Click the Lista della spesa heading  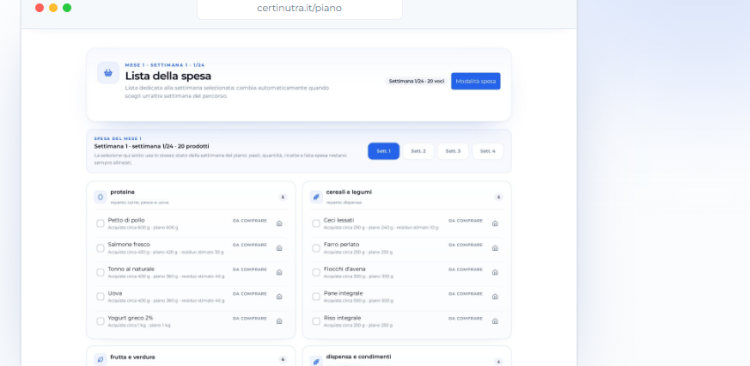click(x=168, y=76)
